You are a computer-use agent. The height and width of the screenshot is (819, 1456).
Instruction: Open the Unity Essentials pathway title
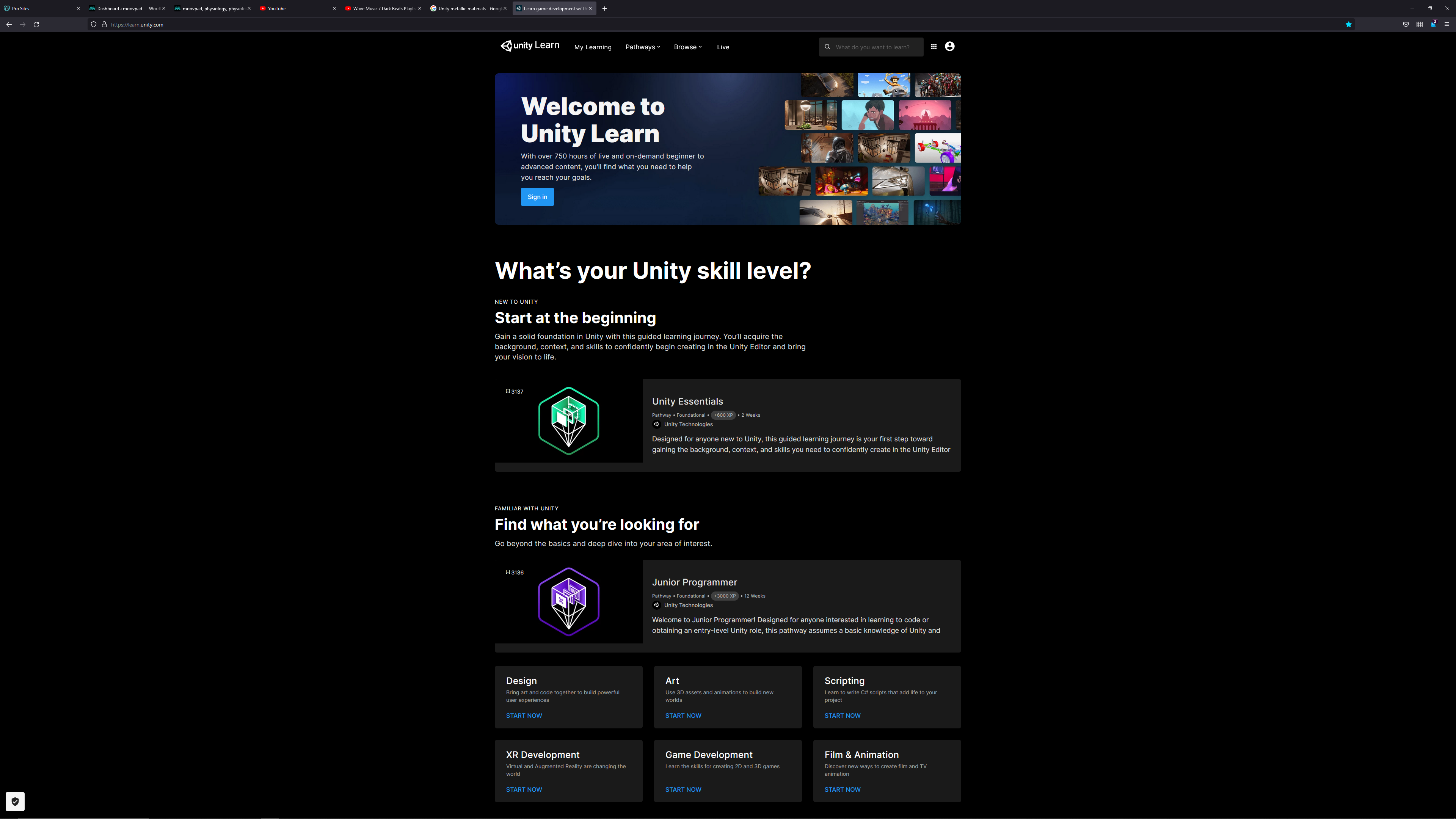(687, 401)
